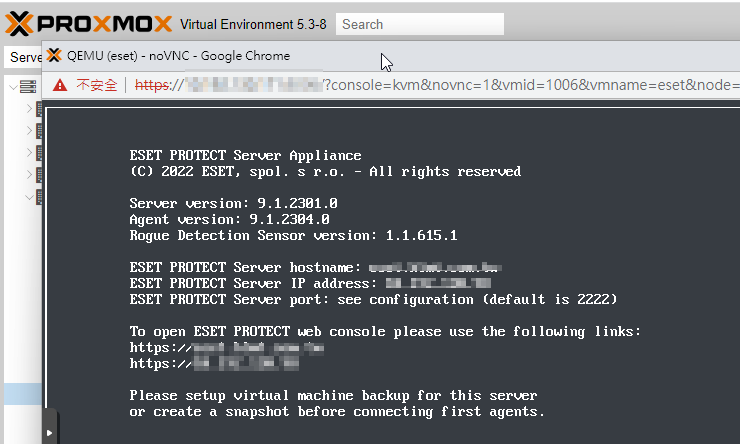Click the first node's server icon
The image size is (740, 444).
(39, 109)
